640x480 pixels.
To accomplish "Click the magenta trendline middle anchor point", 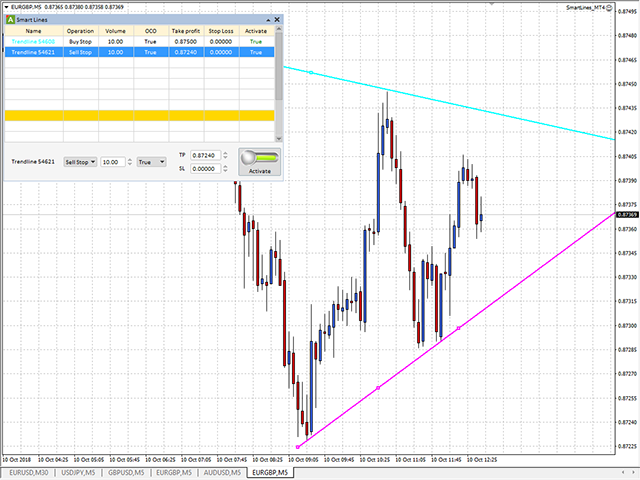I will click(x=378, y=388).
